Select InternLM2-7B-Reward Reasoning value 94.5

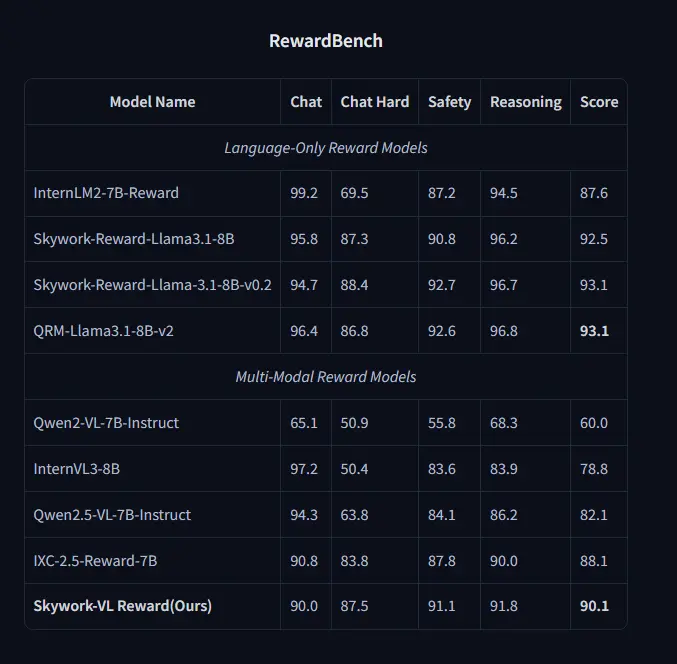[x=504, y=193]
